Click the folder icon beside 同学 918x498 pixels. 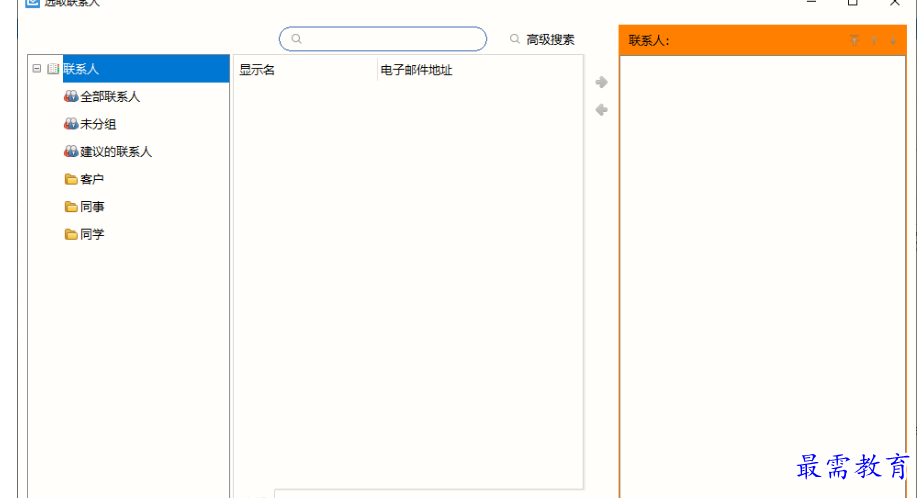tap(71, 234)
